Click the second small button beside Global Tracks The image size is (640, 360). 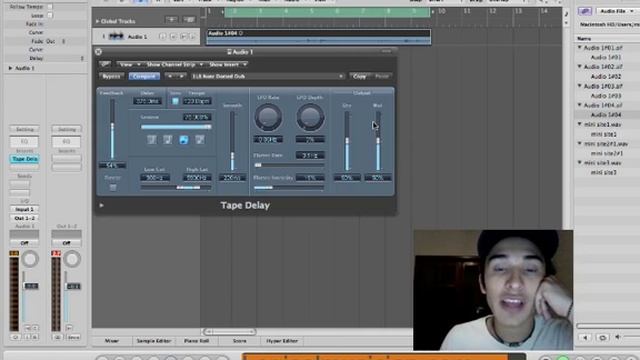click(x=189, y=20)
